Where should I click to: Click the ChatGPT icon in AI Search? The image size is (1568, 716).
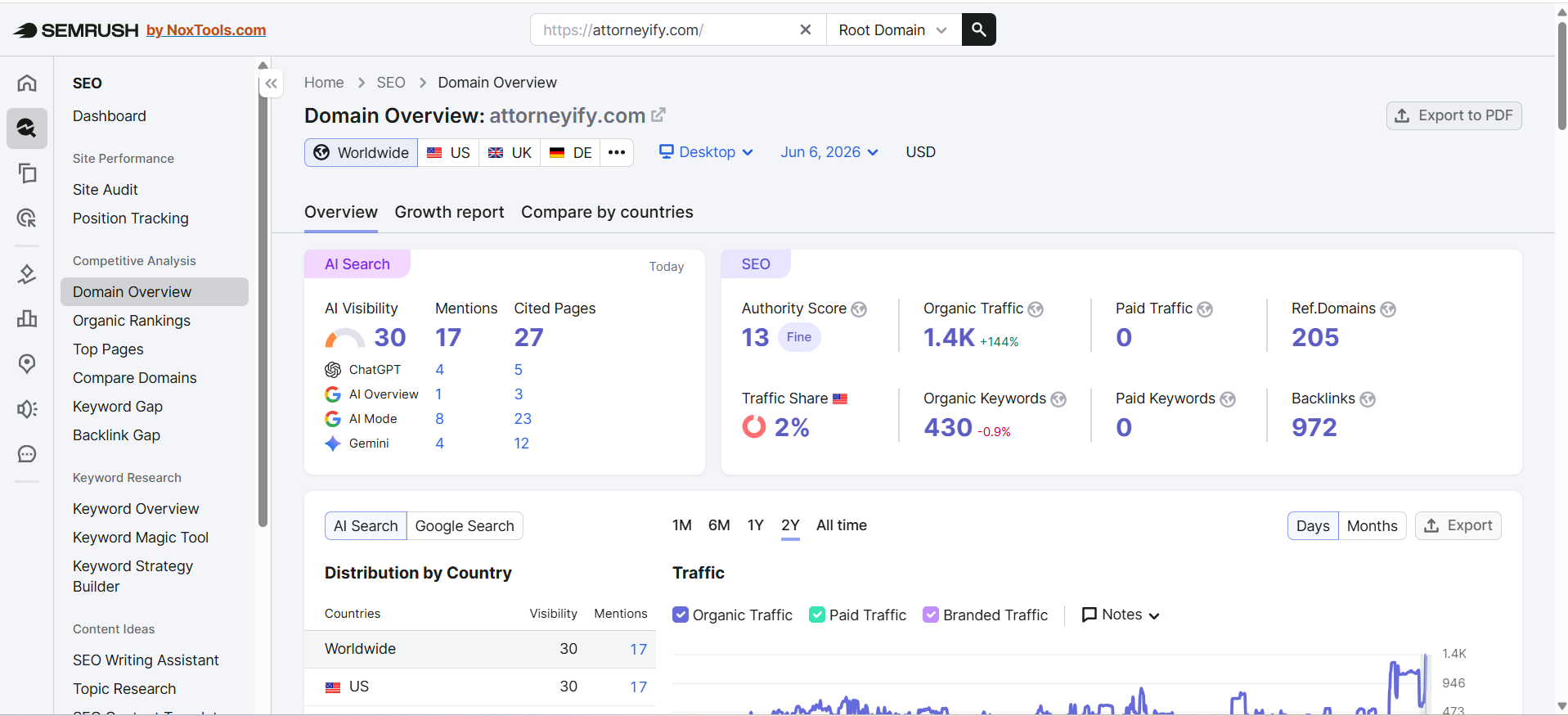coord(333,370)
